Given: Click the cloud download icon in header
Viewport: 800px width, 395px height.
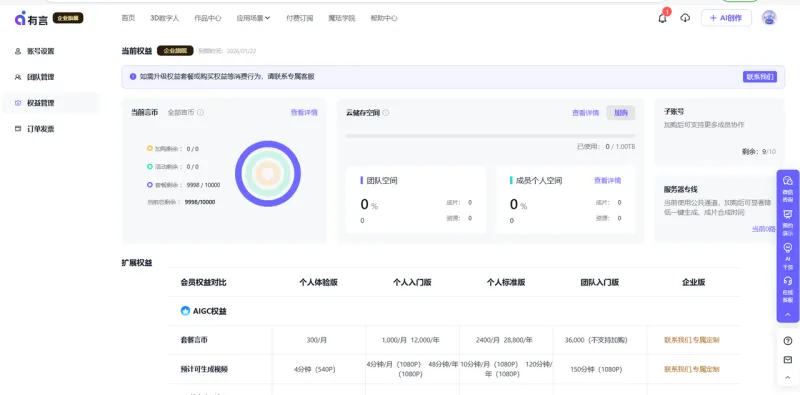Looking at the screenshot, I should [x=685, y=18].
